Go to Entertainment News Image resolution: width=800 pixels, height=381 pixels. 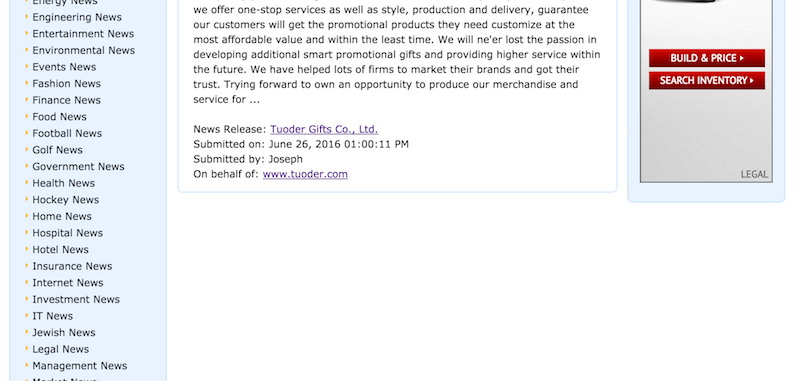83,34
